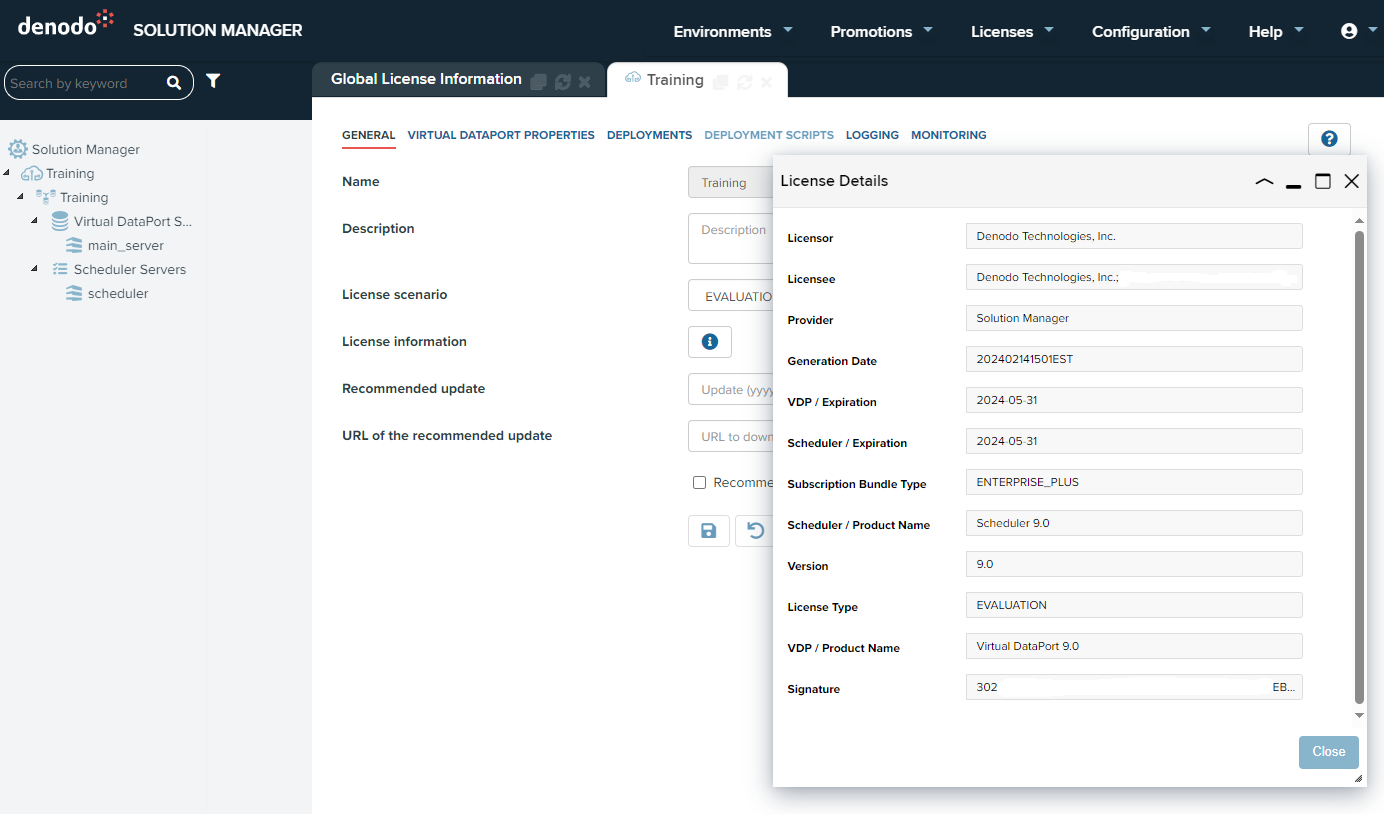Maximize the License Details dialog
Image resolution: width=1384 pixels, height=814 pixels.
click(1323, 181)
